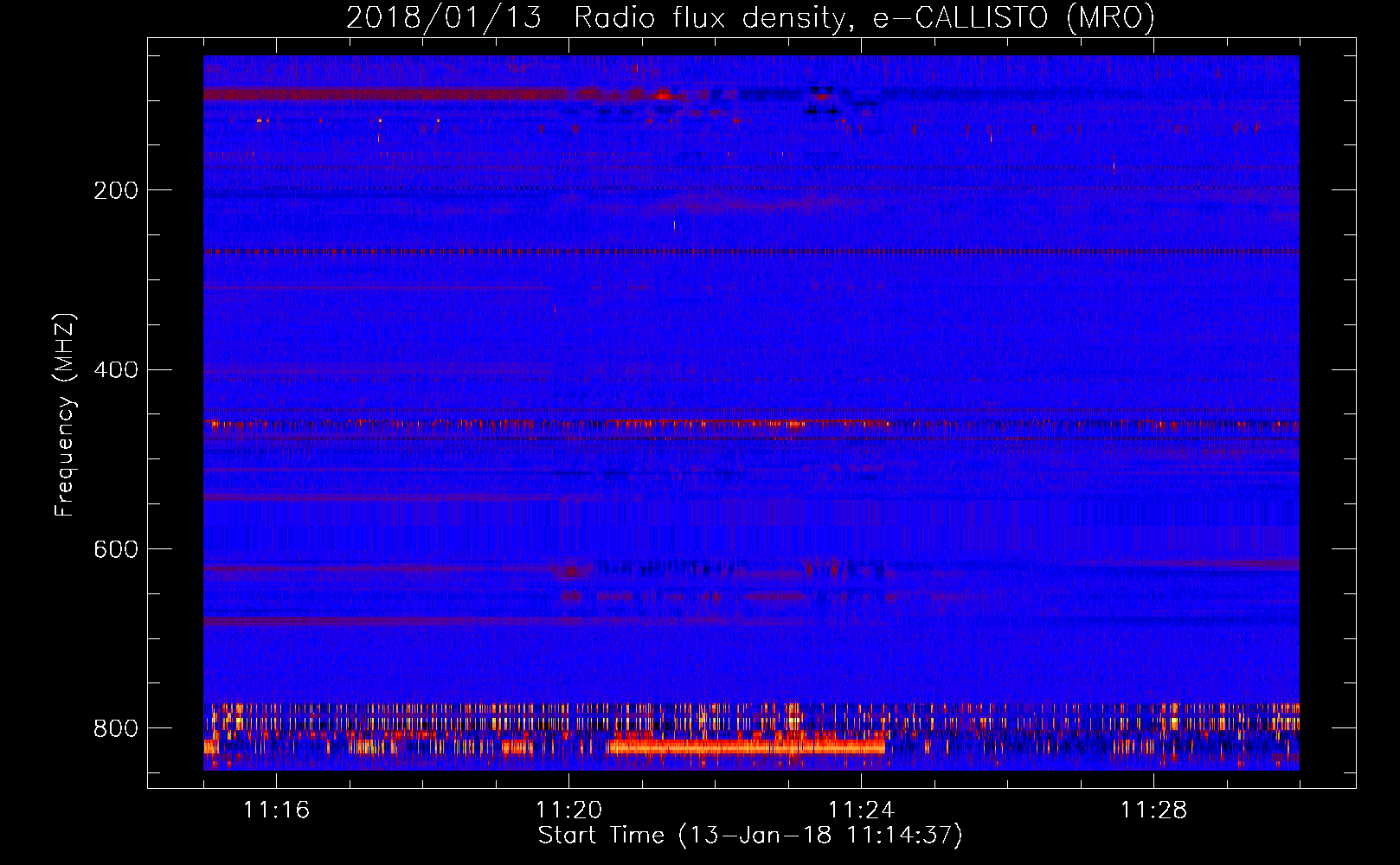Click the 600 frequency tick label
The width and height of the screenshot is (1400, 865).
(x=116, y=549)
